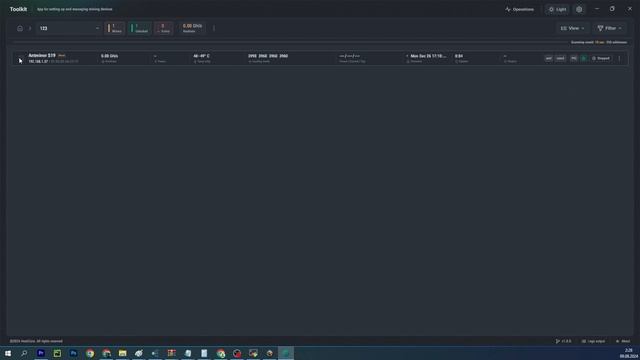Click the taskbar clock and date
The width and height of the screenshot is (640, 360).
click(629, 353)
